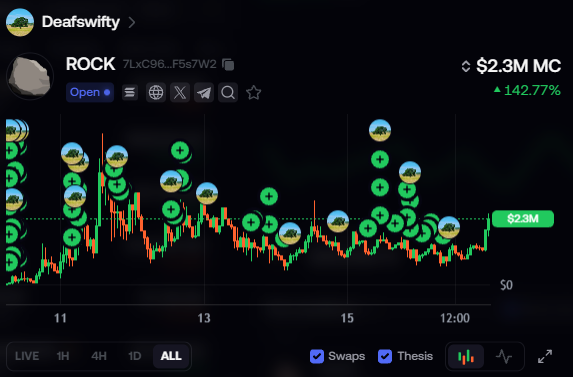Select the 4H timeframe
Viewport: 573px width, 377px height.
(x=99, y=356)
